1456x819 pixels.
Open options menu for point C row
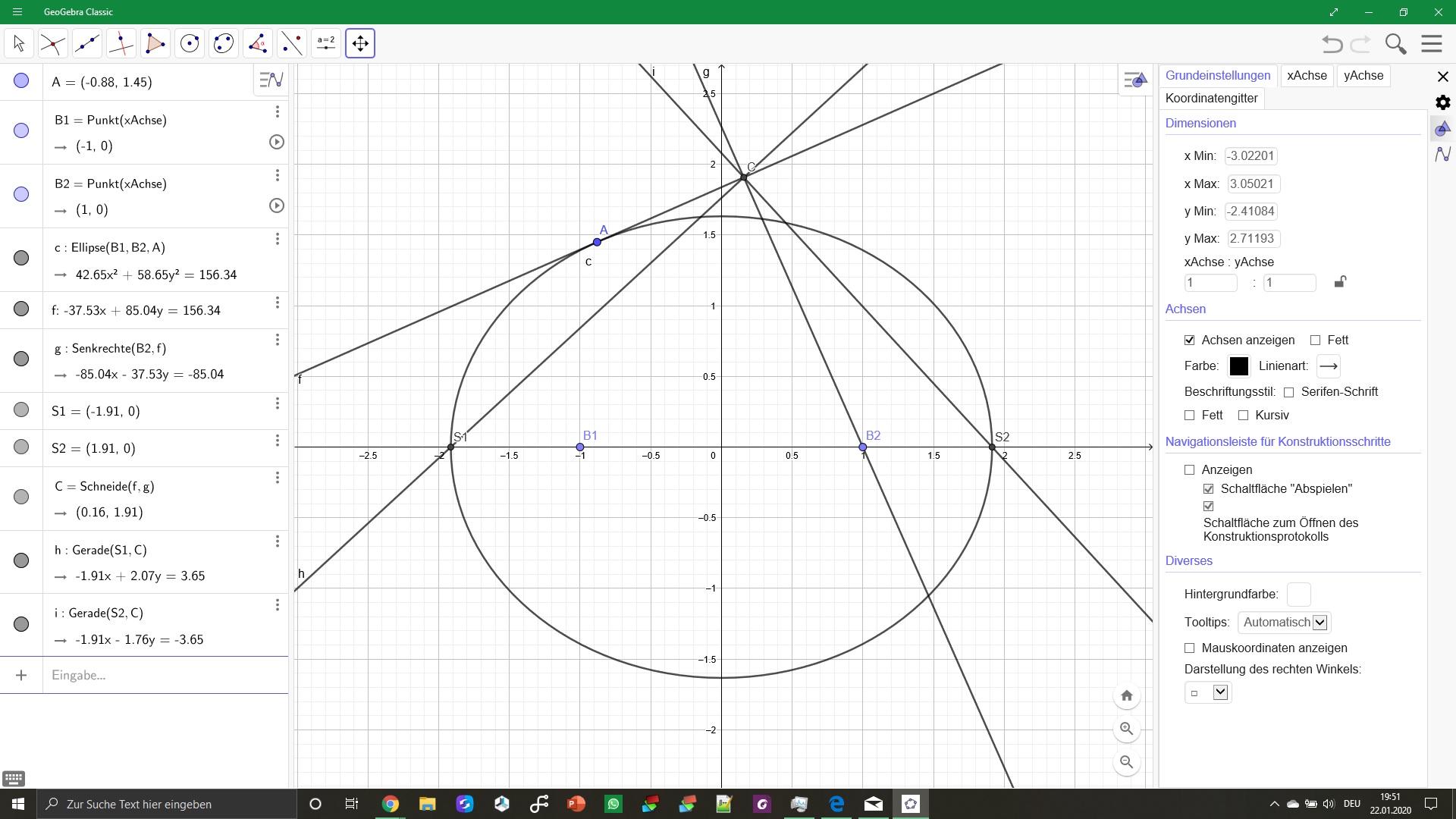(278, 478)
